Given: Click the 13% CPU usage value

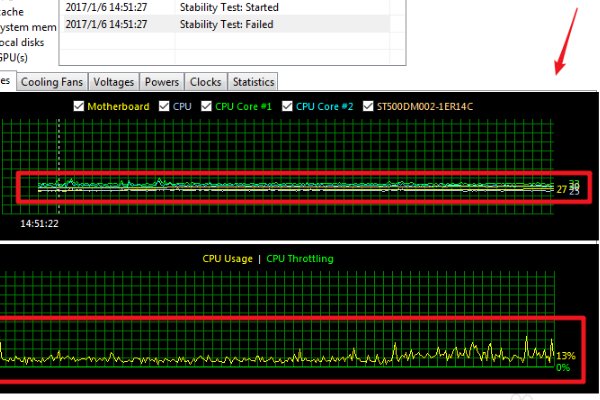Looking at the screenshot, I should tap(566, 355).
